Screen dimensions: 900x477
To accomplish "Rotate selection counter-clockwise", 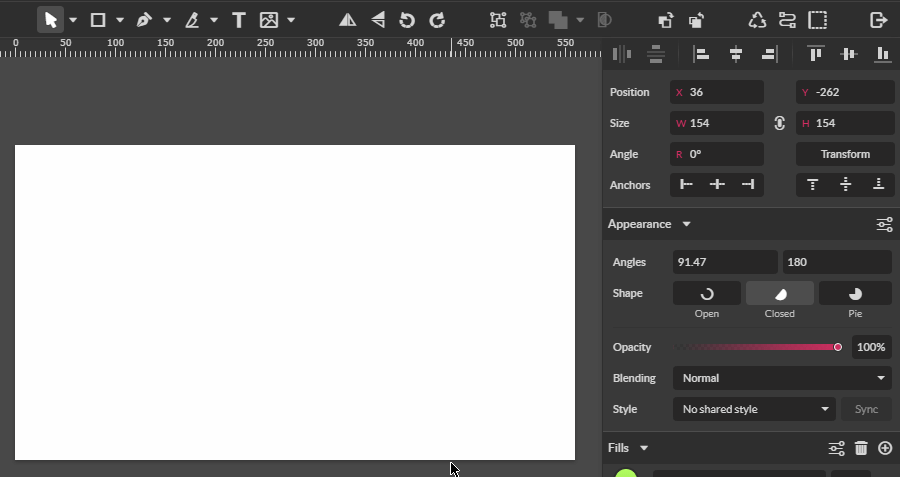I will (x=407, y=20).
